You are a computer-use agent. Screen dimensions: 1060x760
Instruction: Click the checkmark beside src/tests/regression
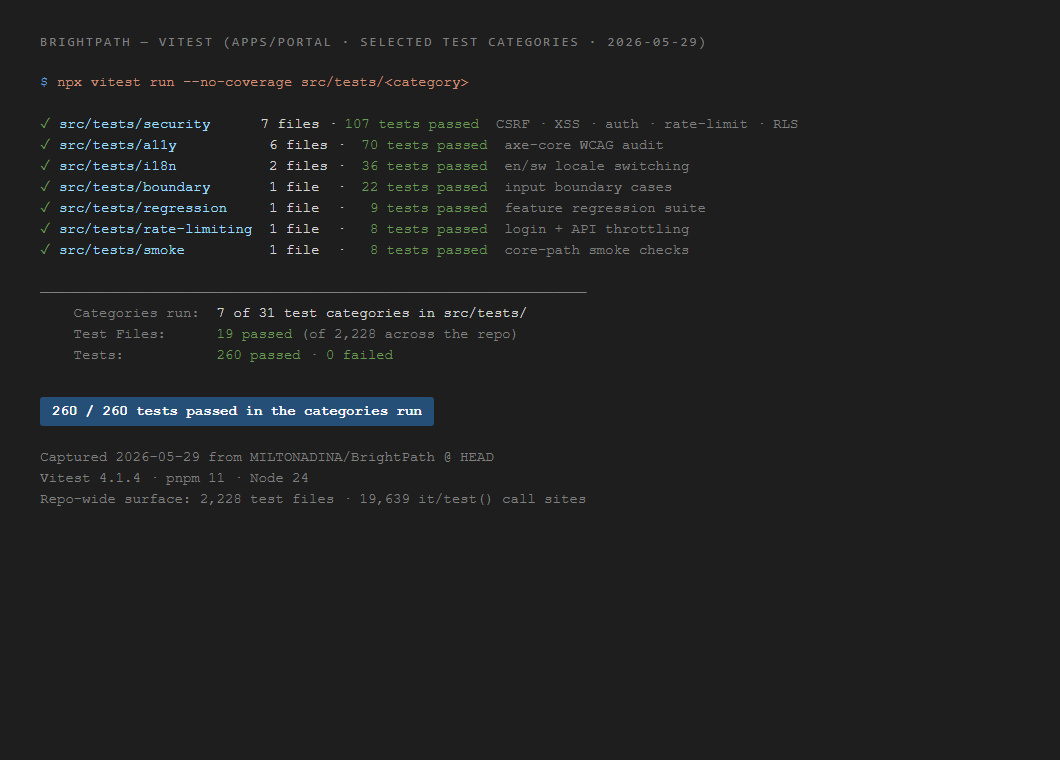(45, 208)
